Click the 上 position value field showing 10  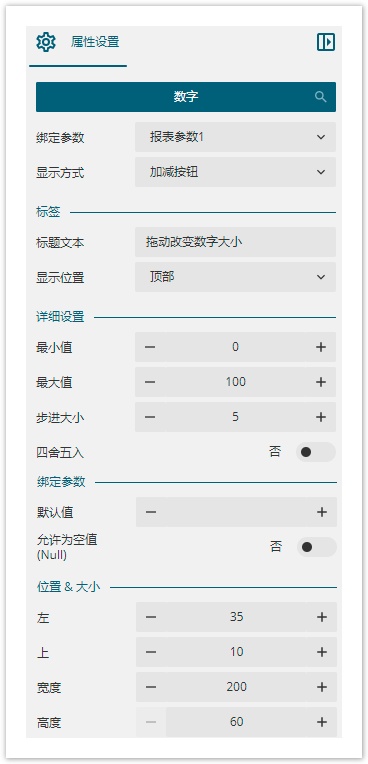(236, 652)
